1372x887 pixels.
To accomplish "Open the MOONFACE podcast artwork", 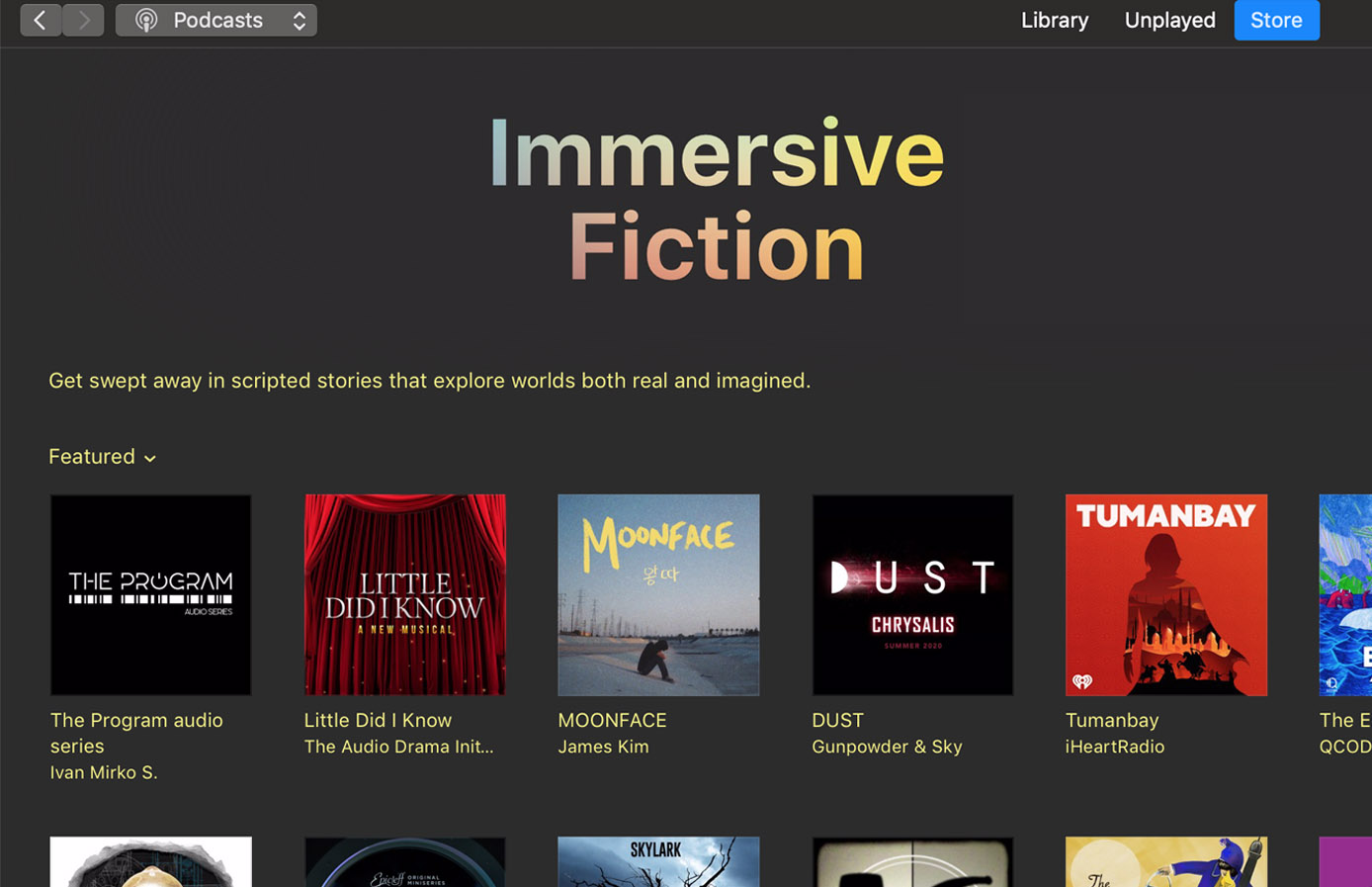I will pyautogui.click(x=658, y=594).
